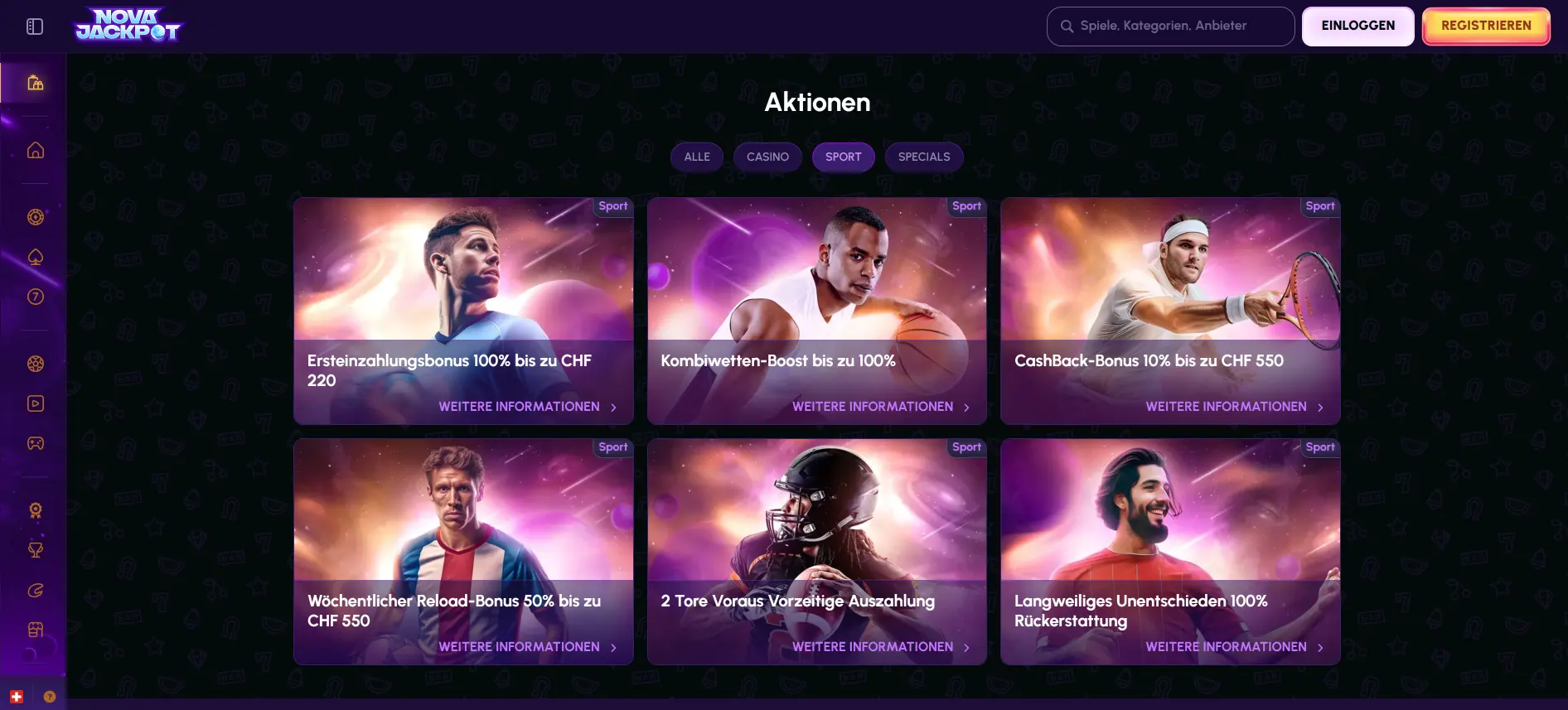1568x710 pixels.
Task: Select the home icon in the sidebar
Action: click(x=35, y=150)
